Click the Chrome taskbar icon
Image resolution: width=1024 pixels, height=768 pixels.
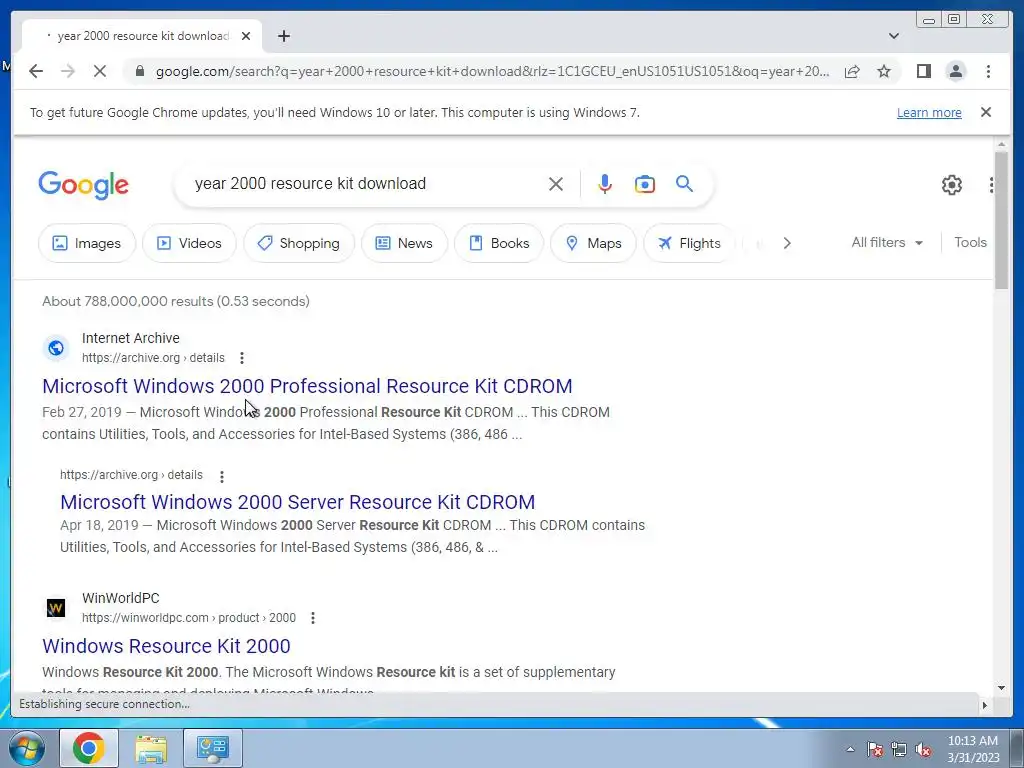[x=89, y=748]
